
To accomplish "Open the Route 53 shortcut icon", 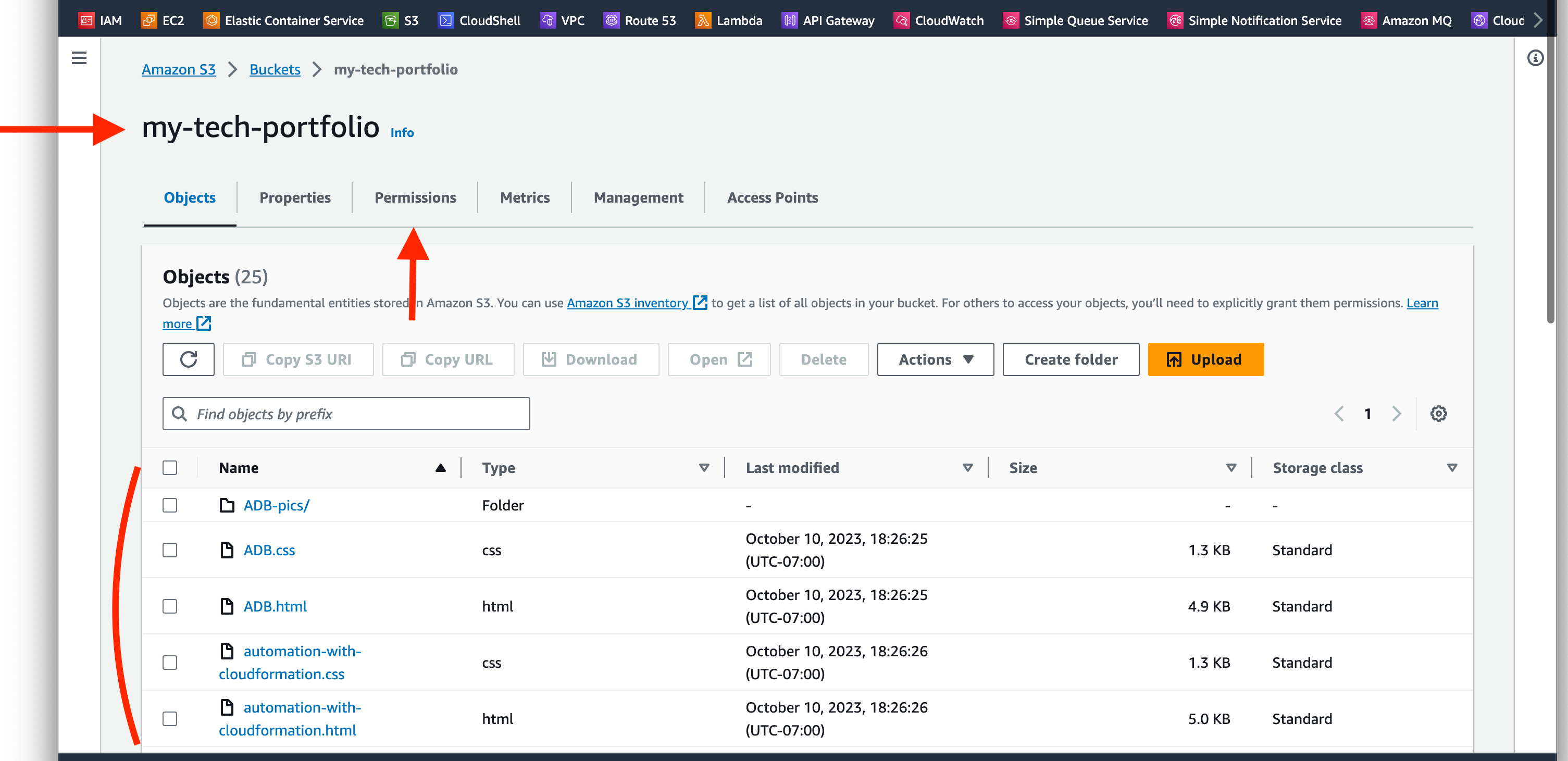I will pyautogui.click(x=611, y=20).
